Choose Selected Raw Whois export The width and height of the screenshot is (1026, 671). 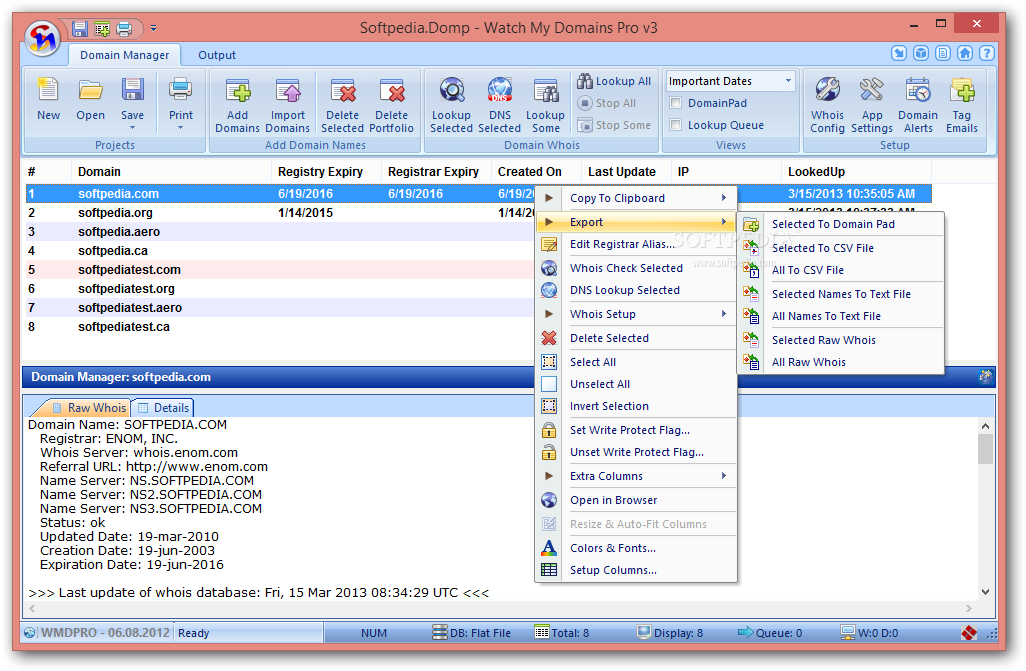[x=841, y=340]
